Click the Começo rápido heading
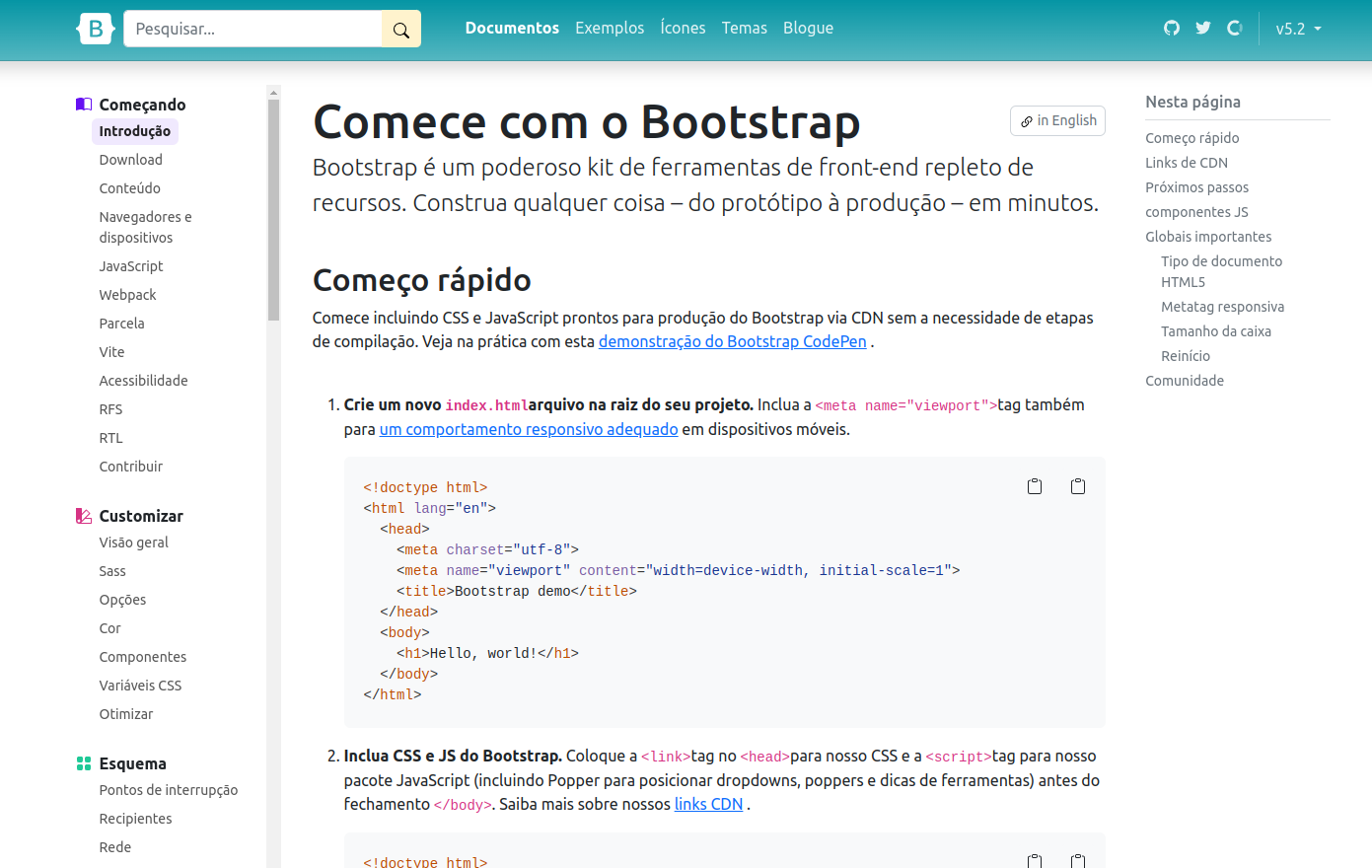1372x868 pixels. click(421, 280)
